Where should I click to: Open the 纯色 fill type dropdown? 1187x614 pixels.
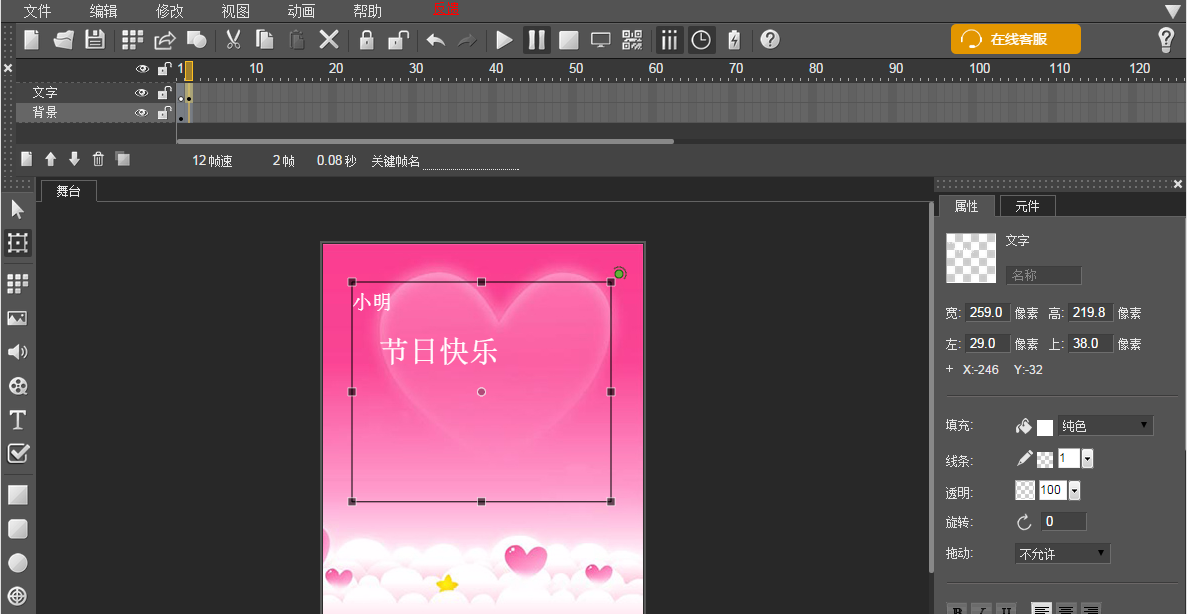(x=1105, y=426)
